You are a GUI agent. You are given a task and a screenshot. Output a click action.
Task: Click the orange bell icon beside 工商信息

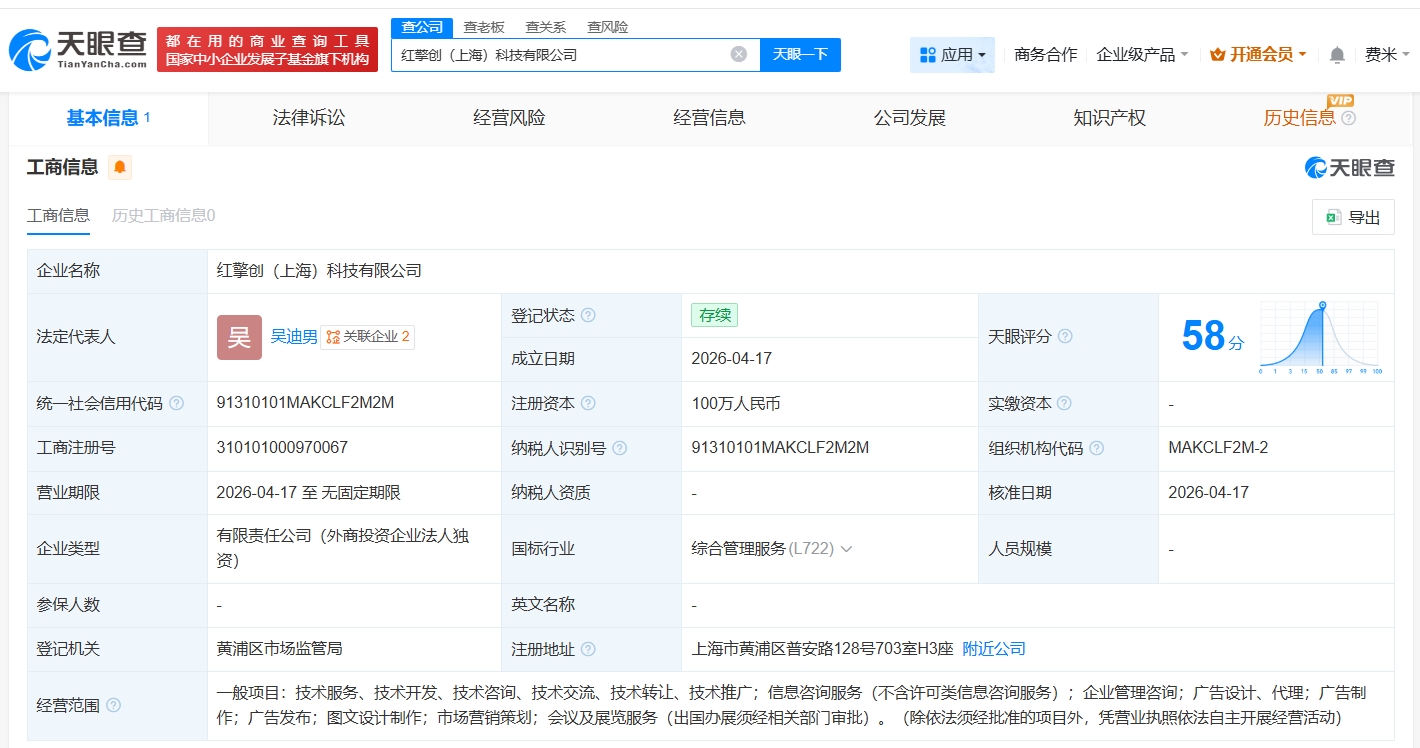[x=118, y=167]
